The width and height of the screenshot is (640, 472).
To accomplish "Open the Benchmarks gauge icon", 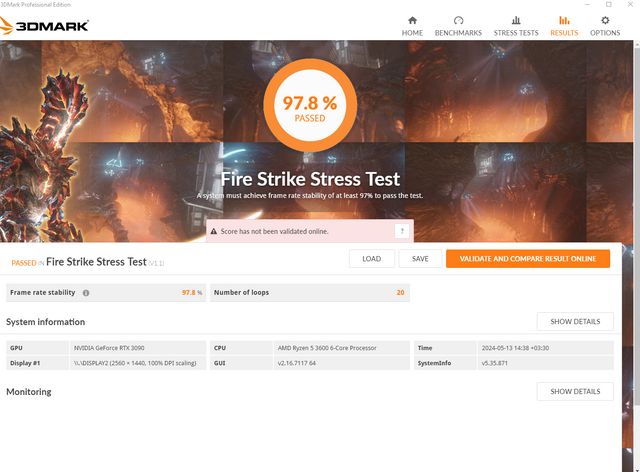I will coord(458,20).
